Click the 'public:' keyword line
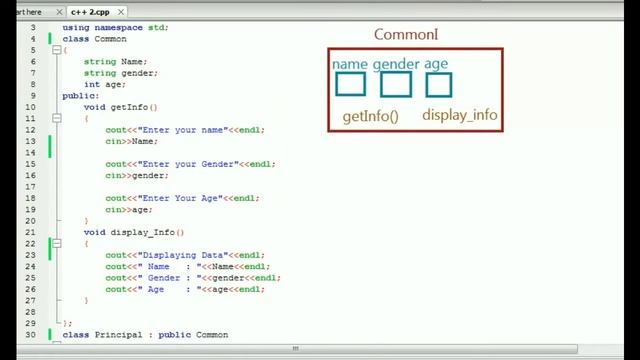This screenshot has width=640, height=360. click(80, 96)
